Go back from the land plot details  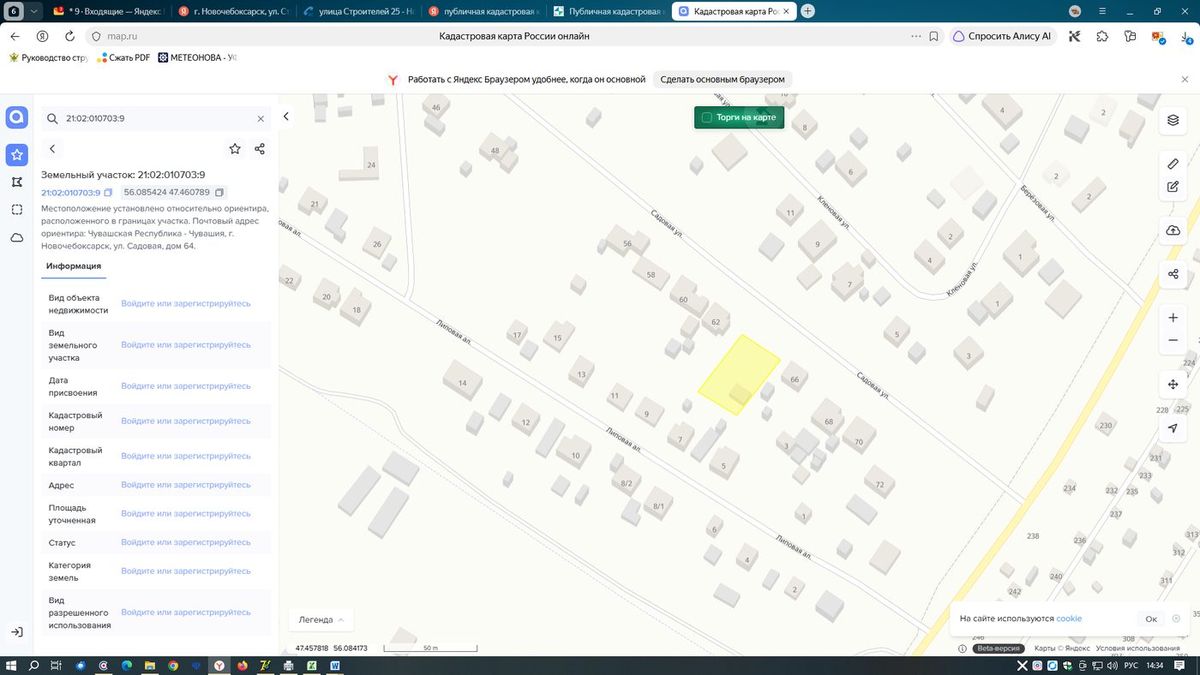(52, 149)
